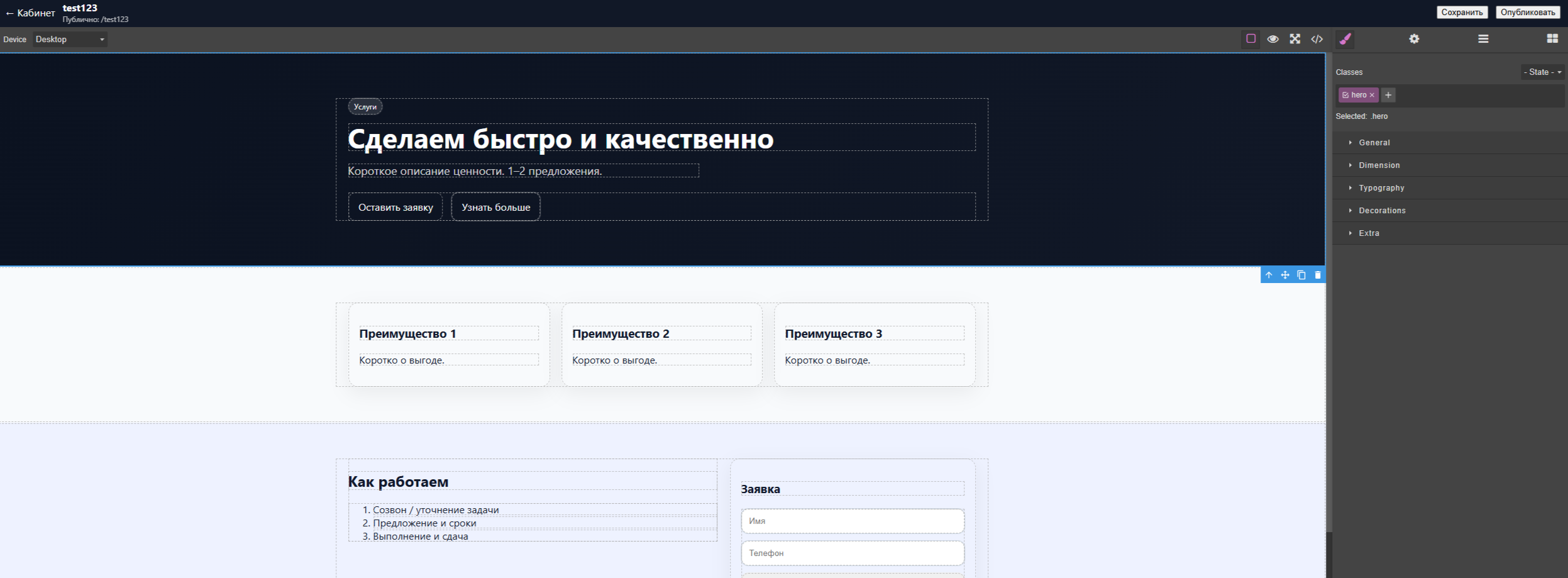
Task: Select parent element with the arrow-up icon
Action: pos(1268,275)
